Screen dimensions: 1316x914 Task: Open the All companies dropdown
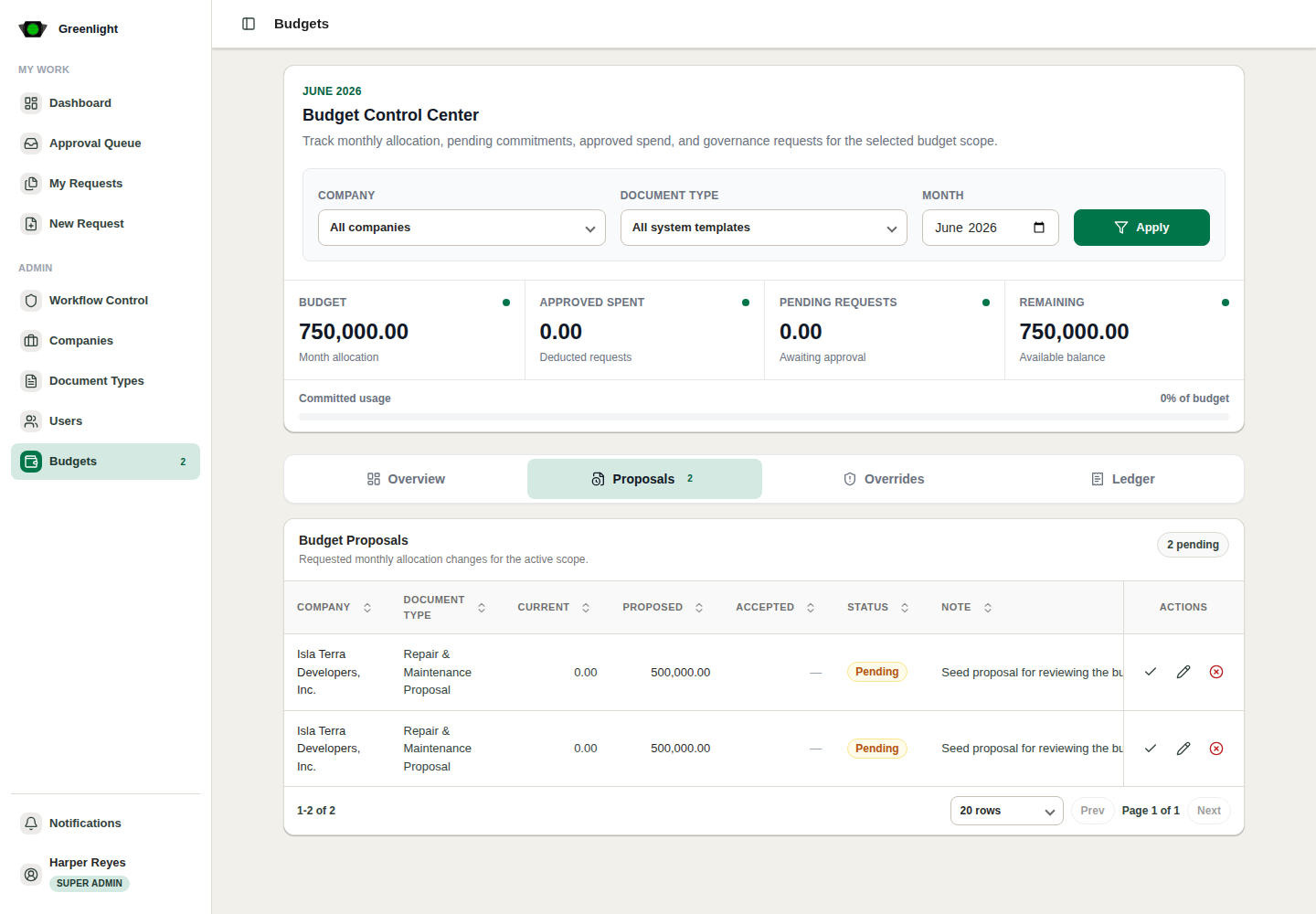462,228
